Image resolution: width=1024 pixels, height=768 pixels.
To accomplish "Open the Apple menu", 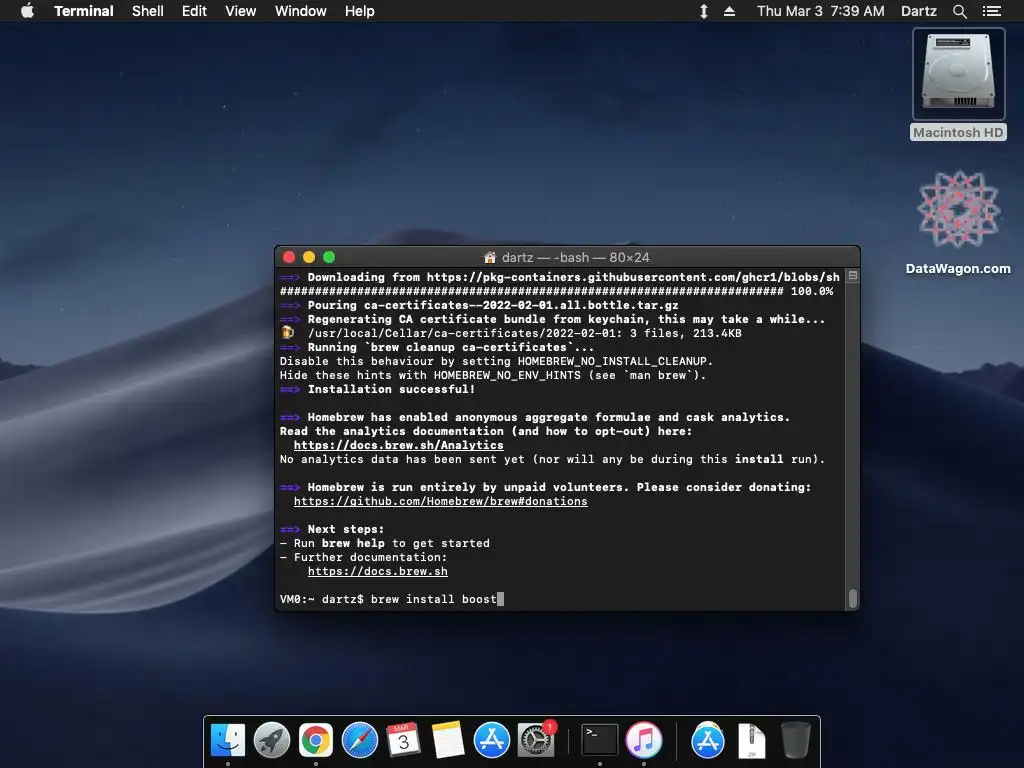I will click(x=27, y=11).
